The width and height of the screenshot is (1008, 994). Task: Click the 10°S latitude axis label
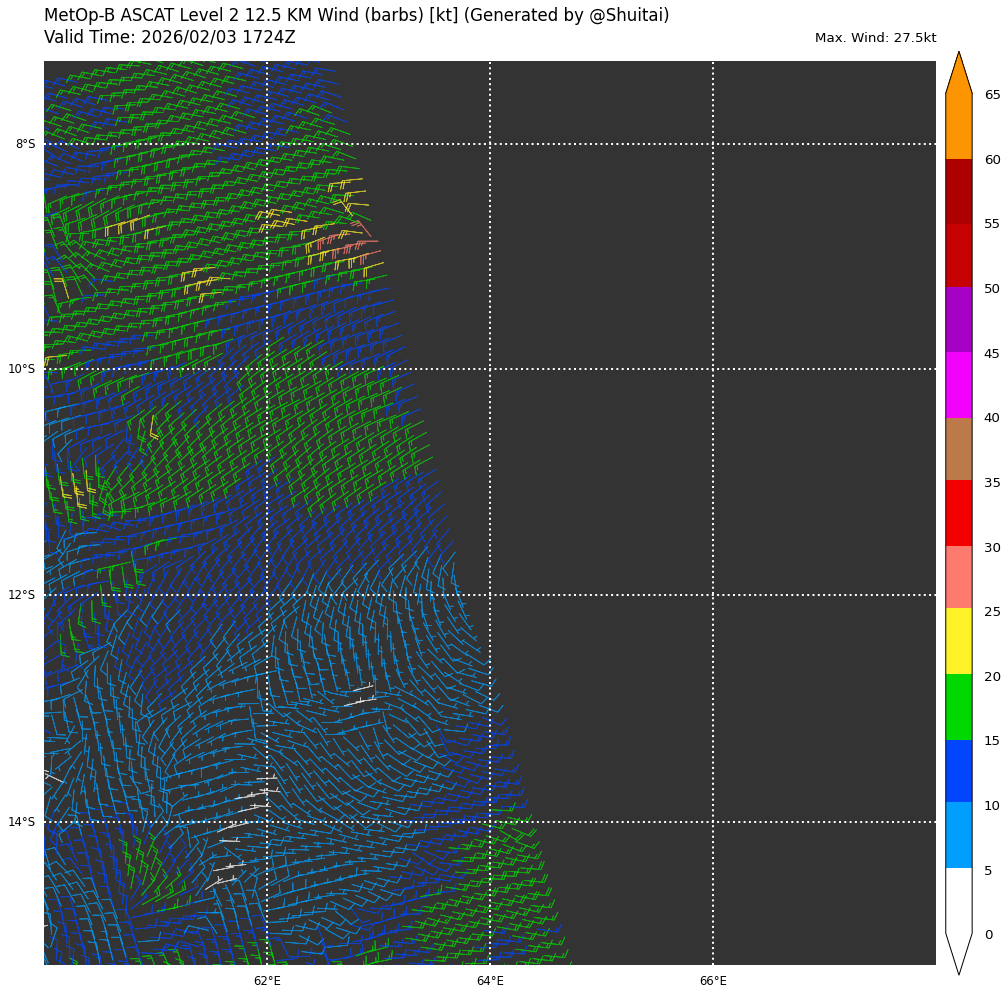(22, 369)
